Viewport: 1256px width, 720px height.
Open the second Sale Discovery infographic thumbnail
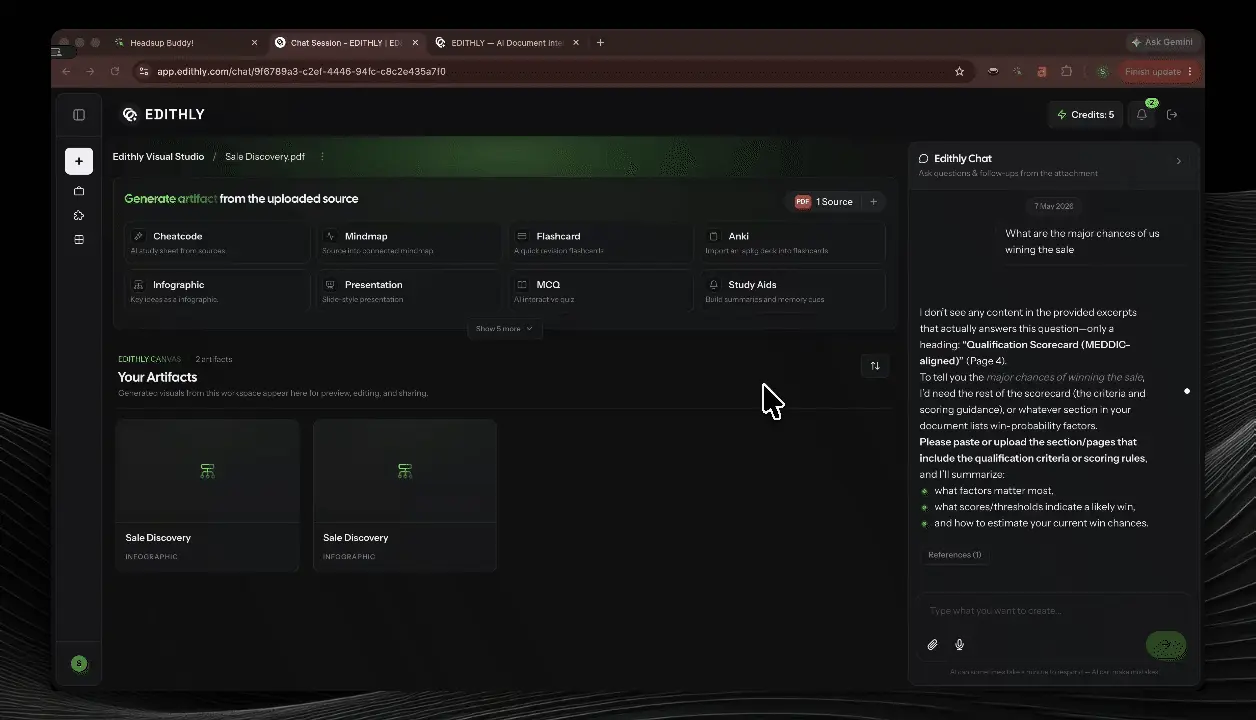click(405, 471)
